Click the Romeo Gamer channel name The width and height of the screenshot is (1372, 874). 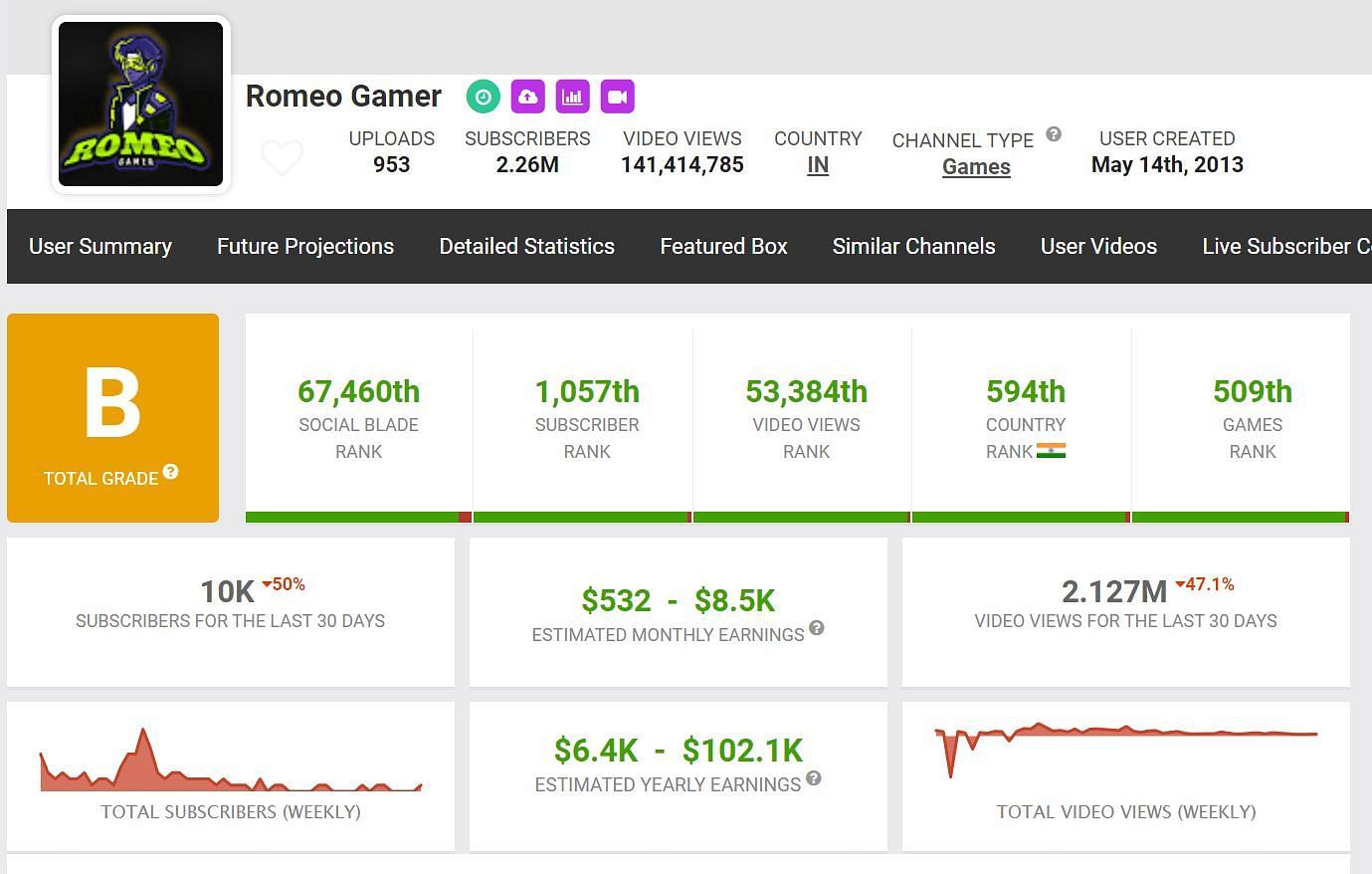[343, 97]
